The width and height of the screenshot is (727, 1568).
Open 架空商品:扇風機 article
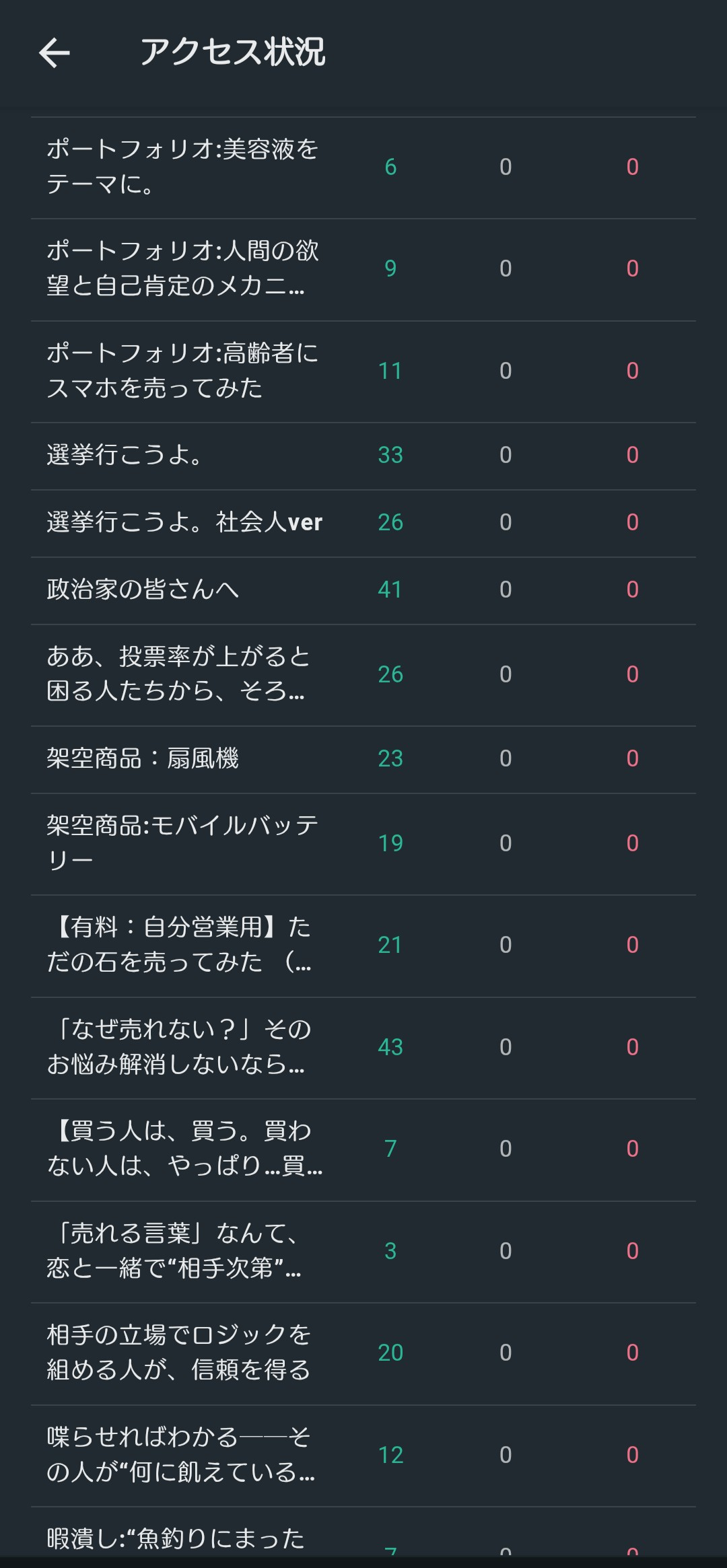143,759
